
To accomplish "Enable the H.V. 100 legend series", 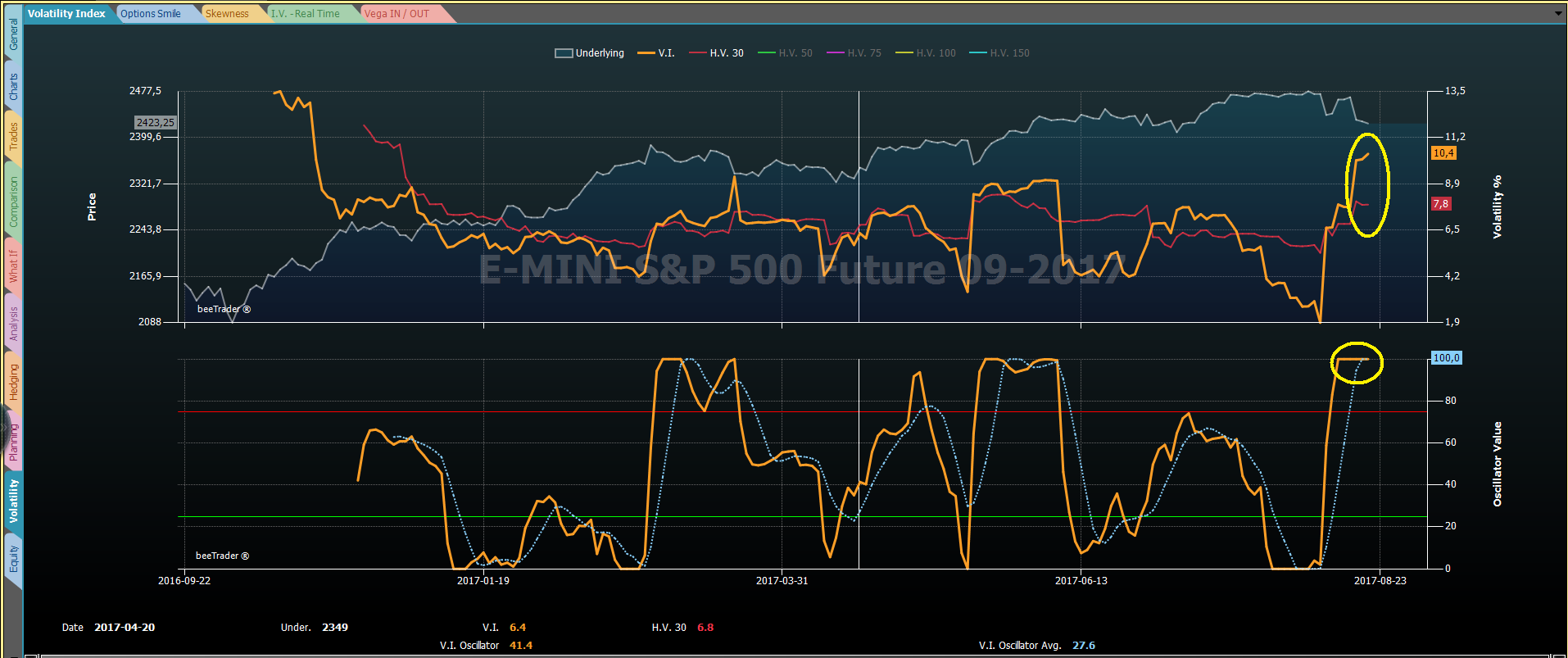I will point(926,53).
